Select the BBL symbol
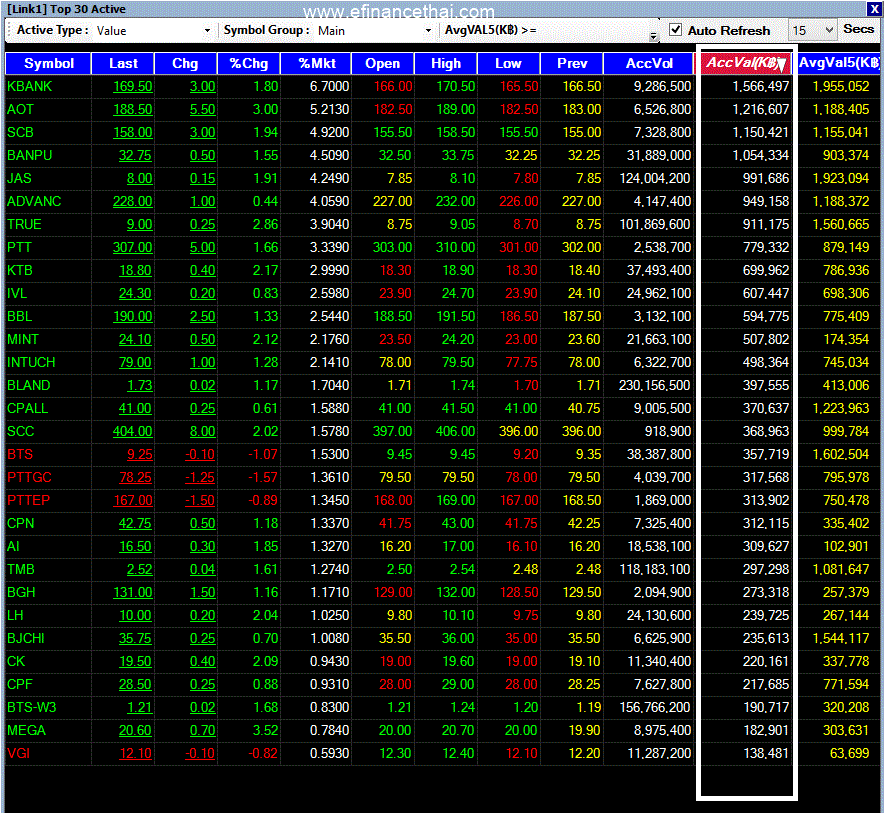The image size is (885, 813). pyautogui.click(x=20, y=317)
